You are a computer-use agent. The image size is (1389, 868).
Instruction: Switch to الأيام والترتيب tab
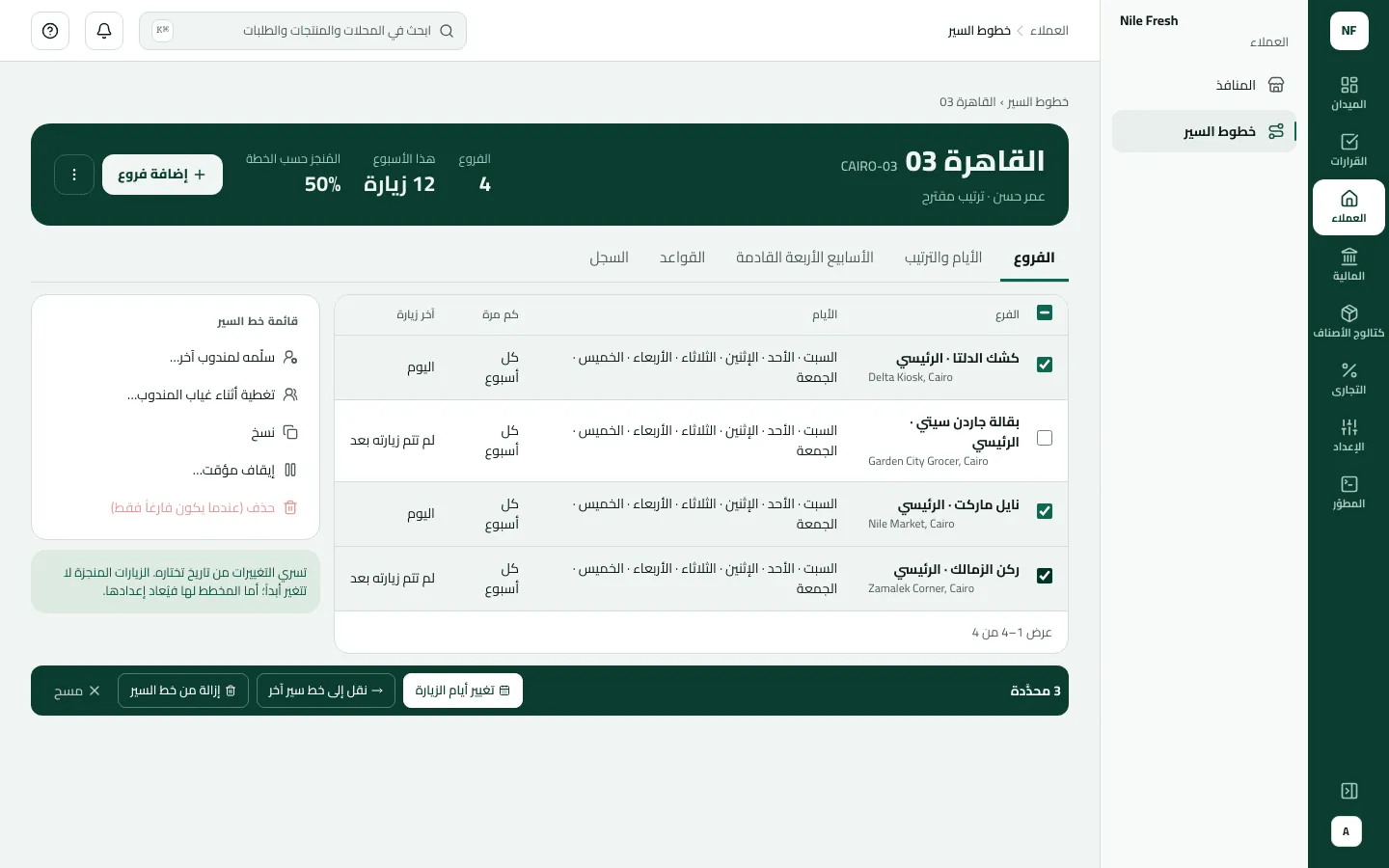[943, 258]
